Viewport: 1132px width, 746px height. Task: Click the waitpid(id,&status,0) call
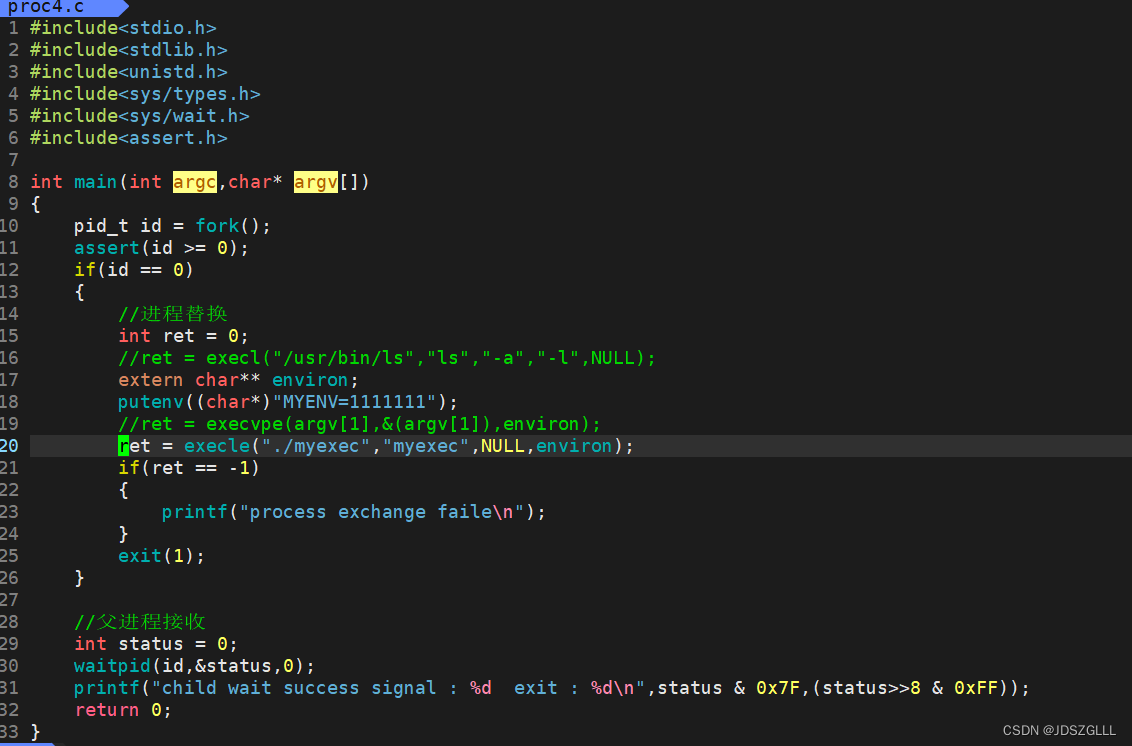(x=194, y=666)
